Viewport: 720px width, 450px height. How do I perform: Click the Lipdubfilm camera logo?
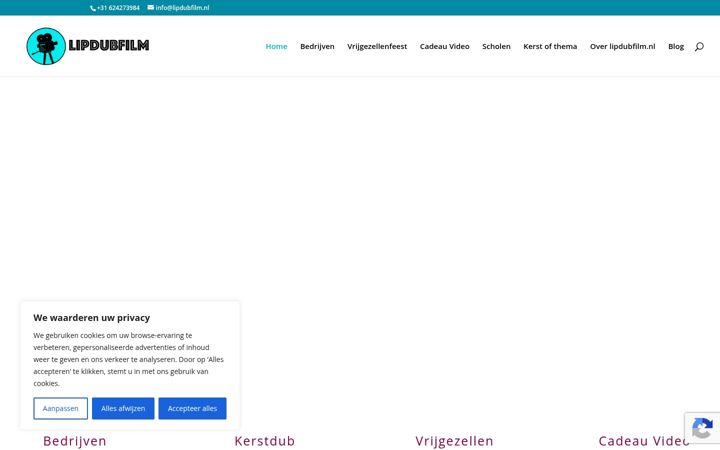pyautogui.click(x=46, y=46)
